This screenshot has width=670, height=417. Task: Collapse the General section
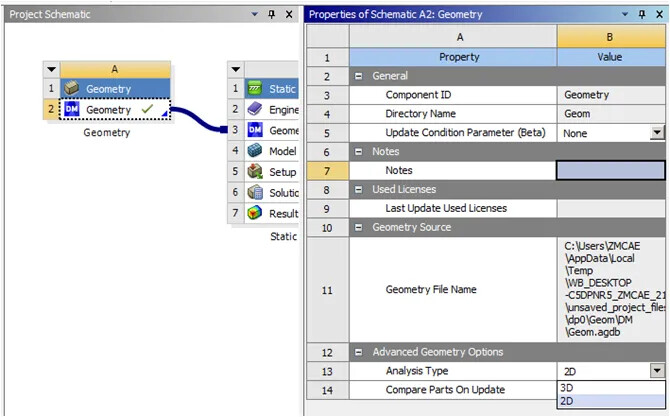pyautogui.click(x=358, y=76)
